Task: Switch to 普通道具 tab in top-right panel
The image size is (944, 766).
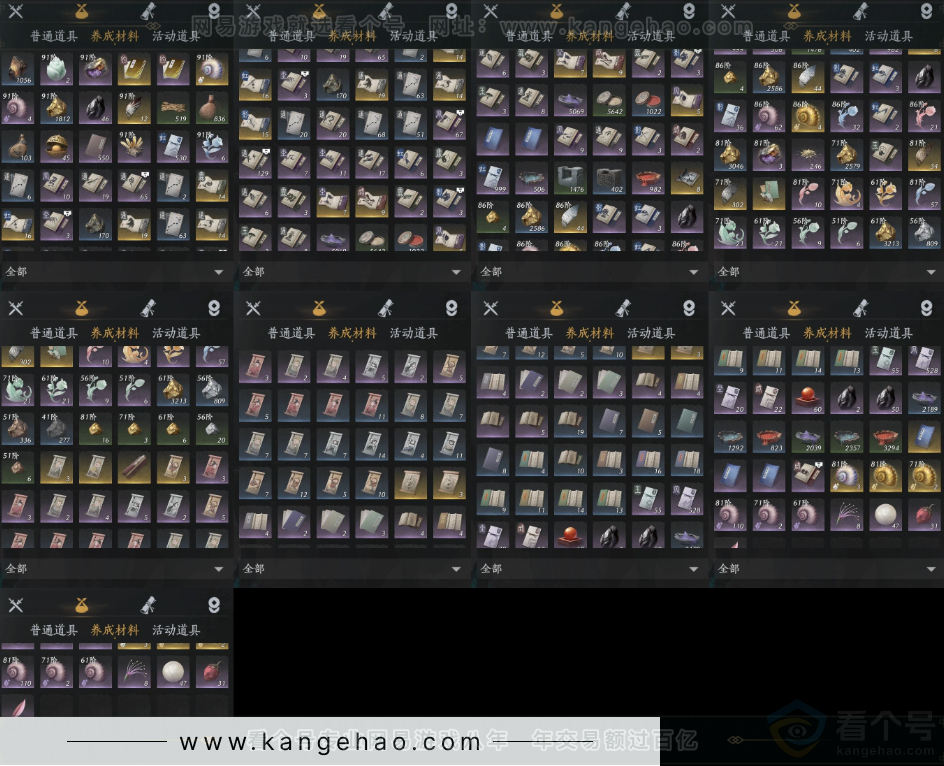Action: (x=766, y=36)
